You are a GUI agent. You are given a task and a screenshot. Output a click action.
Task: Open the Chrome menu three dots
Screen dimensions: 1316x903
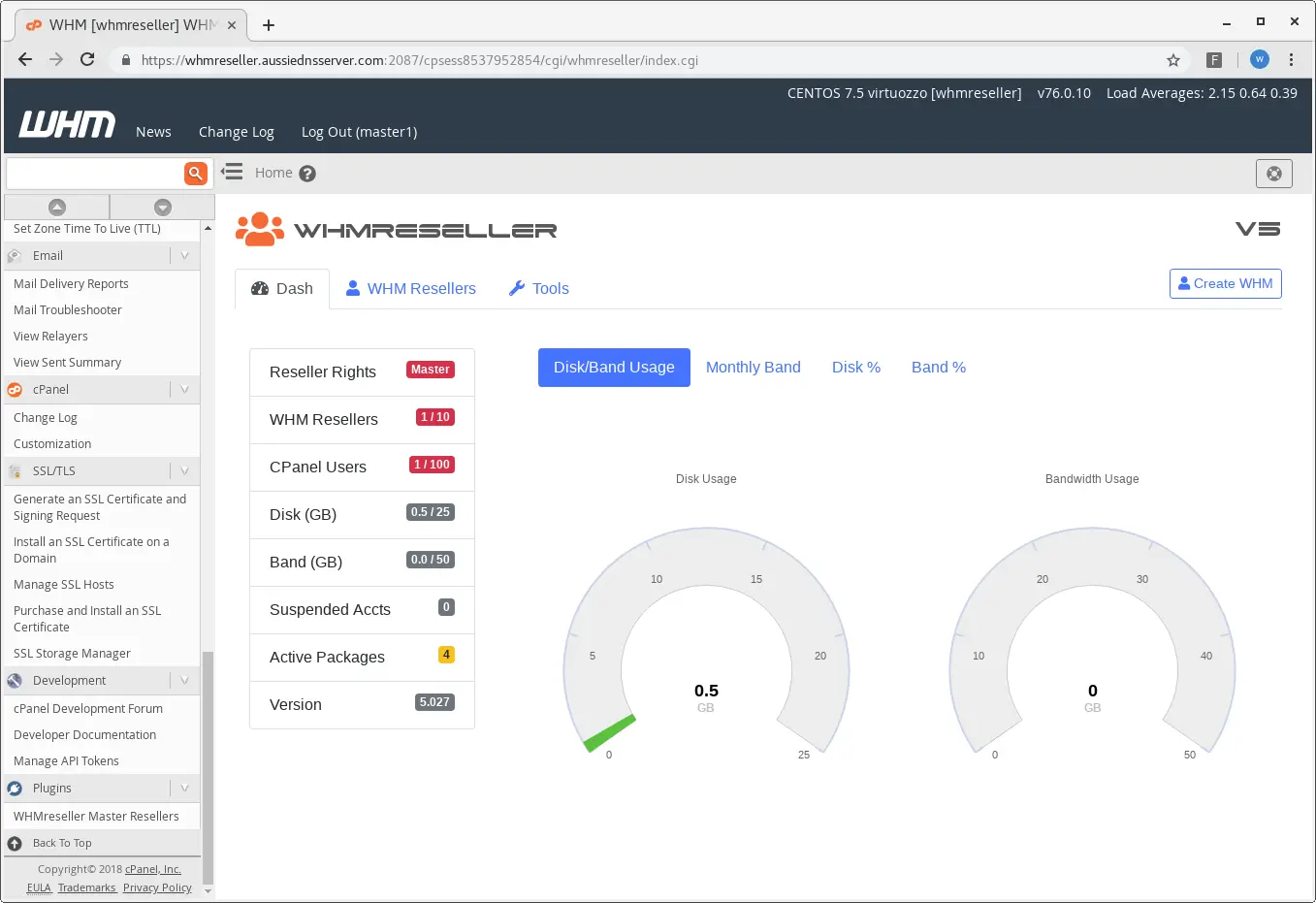click(x=1291, y=59)
